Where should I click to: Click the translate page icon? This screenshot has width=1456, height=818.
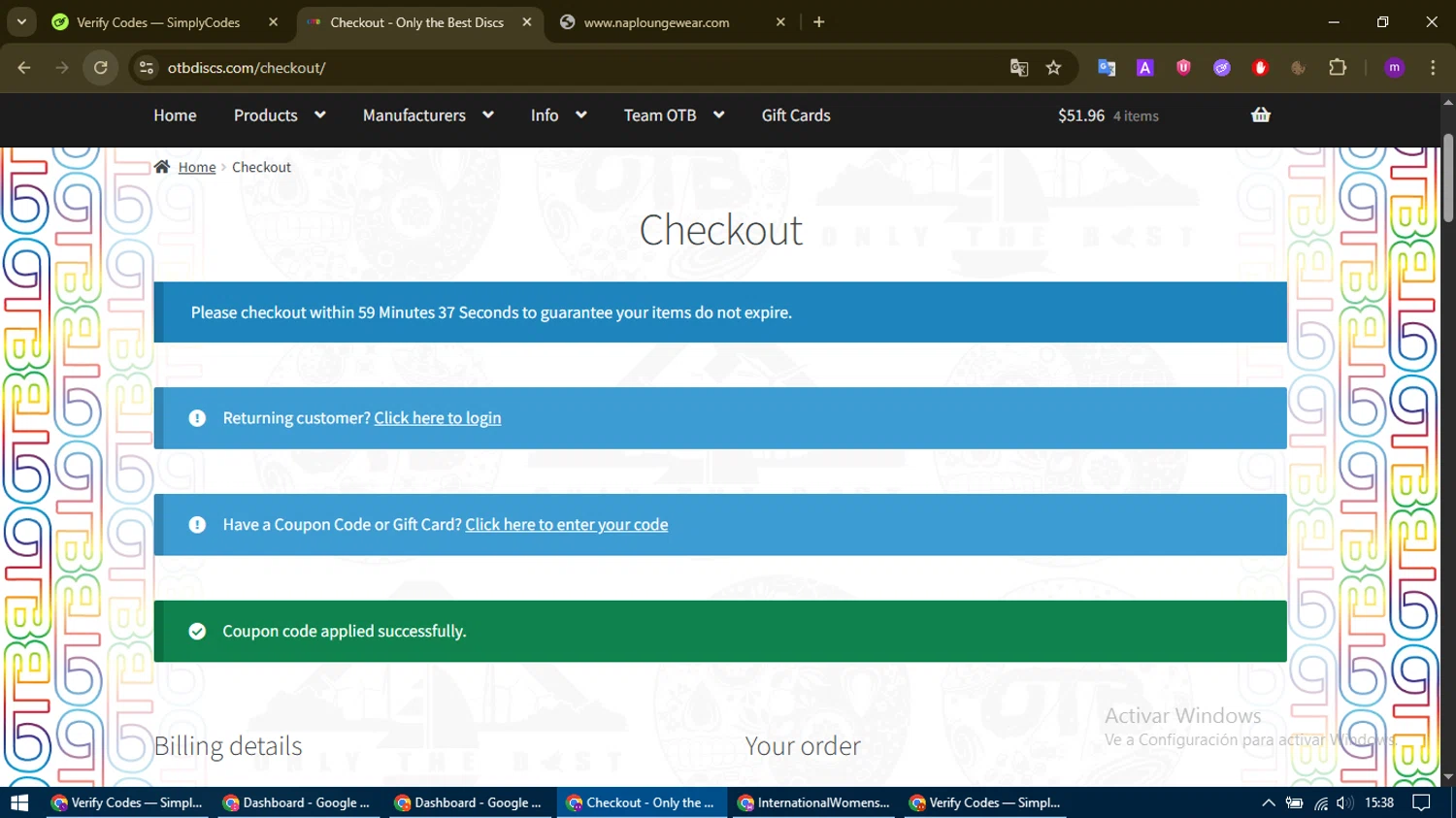1018,68
